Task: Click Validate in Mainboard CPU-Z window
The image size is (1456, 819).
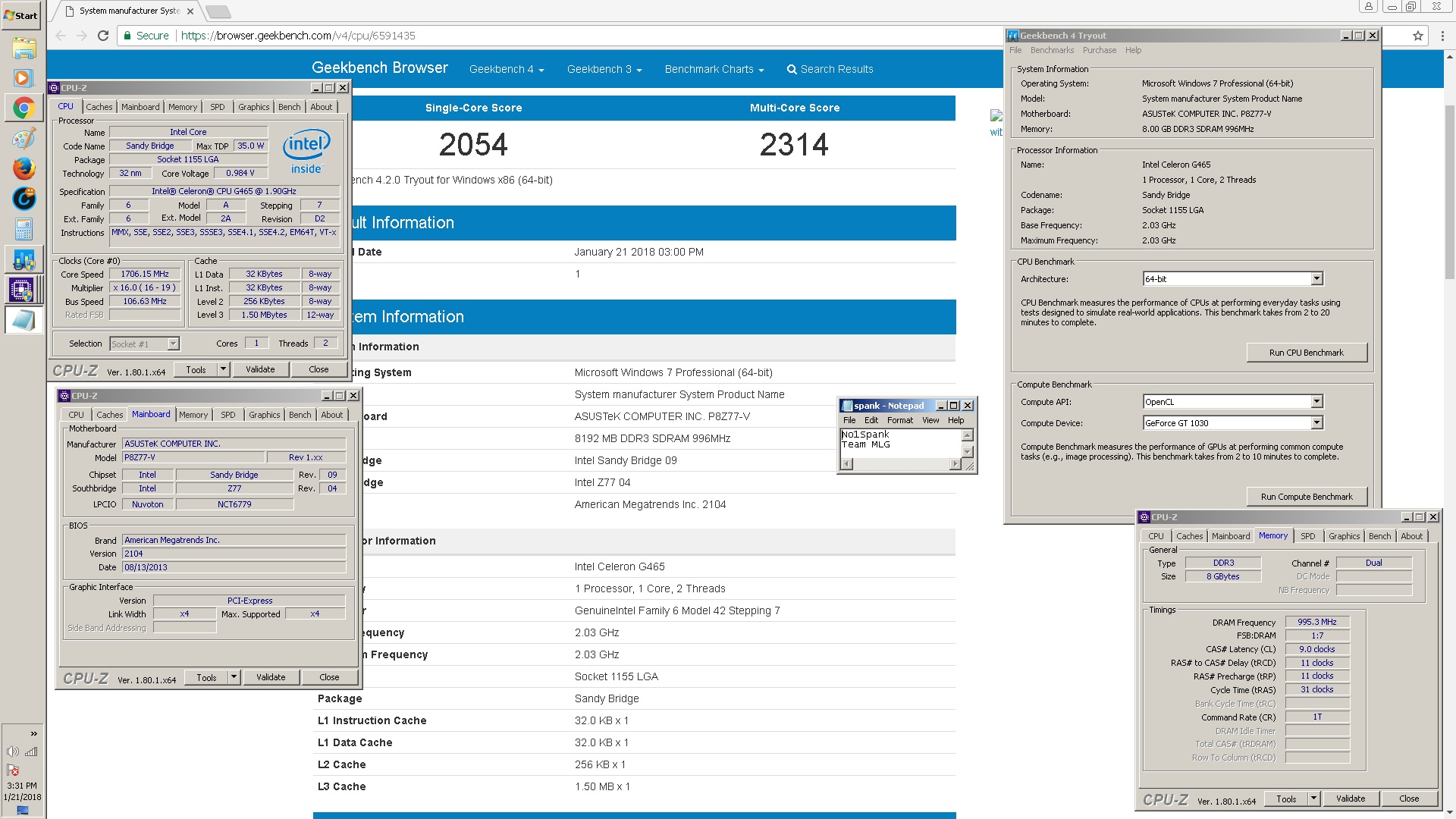Action: tap(271, 677)
